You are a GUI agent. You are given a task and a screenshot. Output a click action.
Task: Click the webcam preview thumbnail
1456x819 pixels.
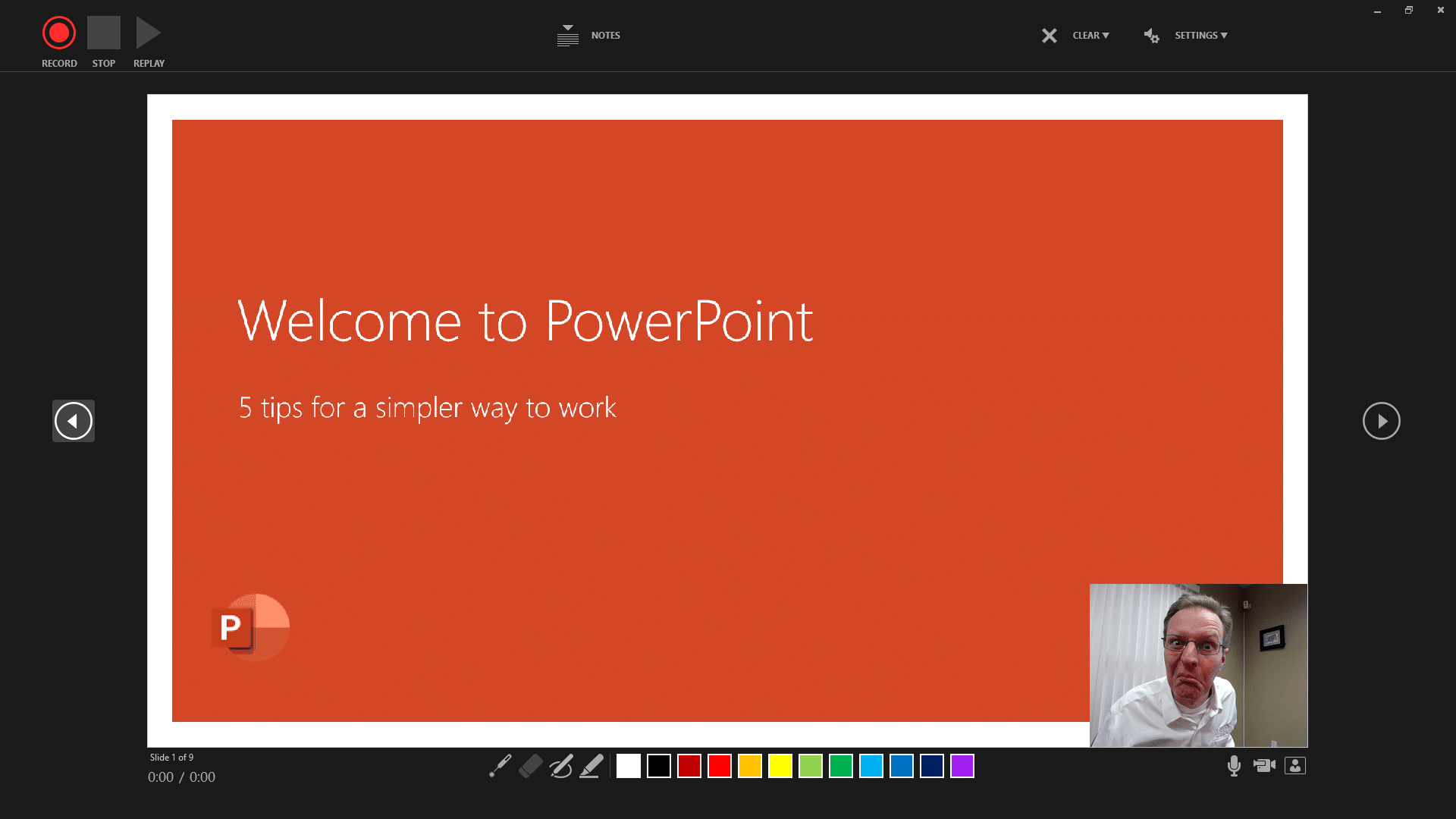point(1199,665)
